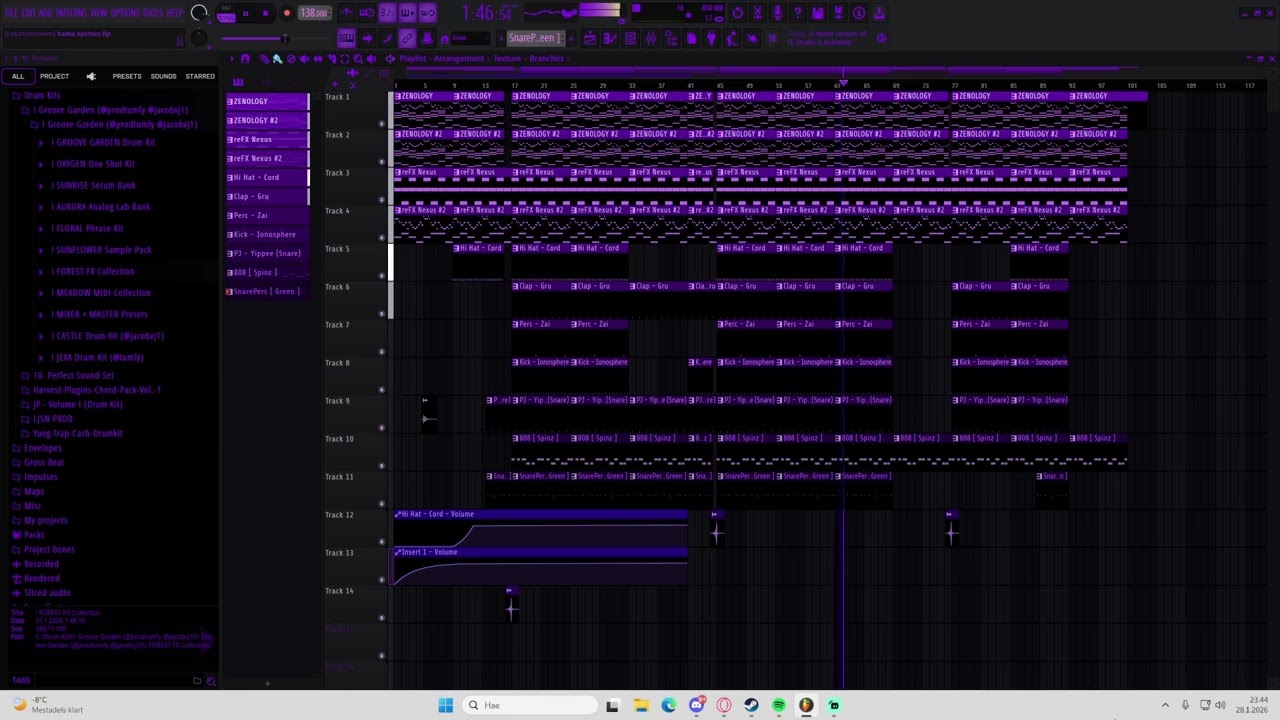Mute Track 12 in the playlist
The width and height of the screenshot is (1280, 720).
(x=381, y=541)
